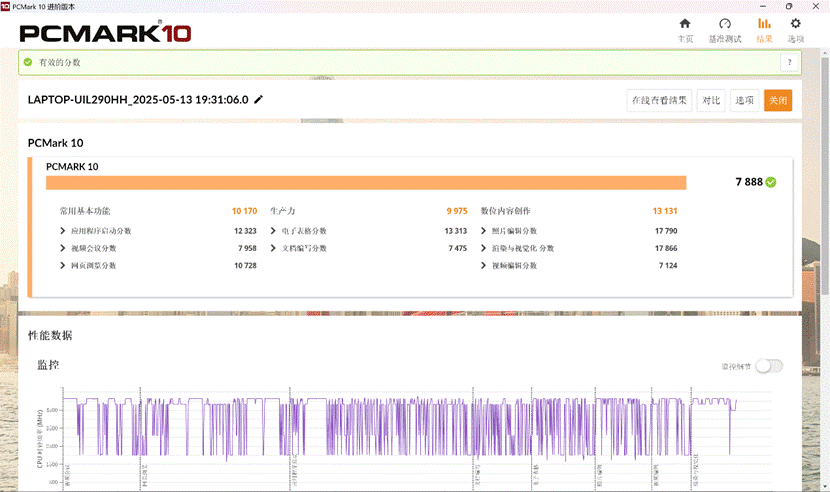The image size is (830, 492).
Task: Click score value 7 475
Action: (x=458, y=248)
